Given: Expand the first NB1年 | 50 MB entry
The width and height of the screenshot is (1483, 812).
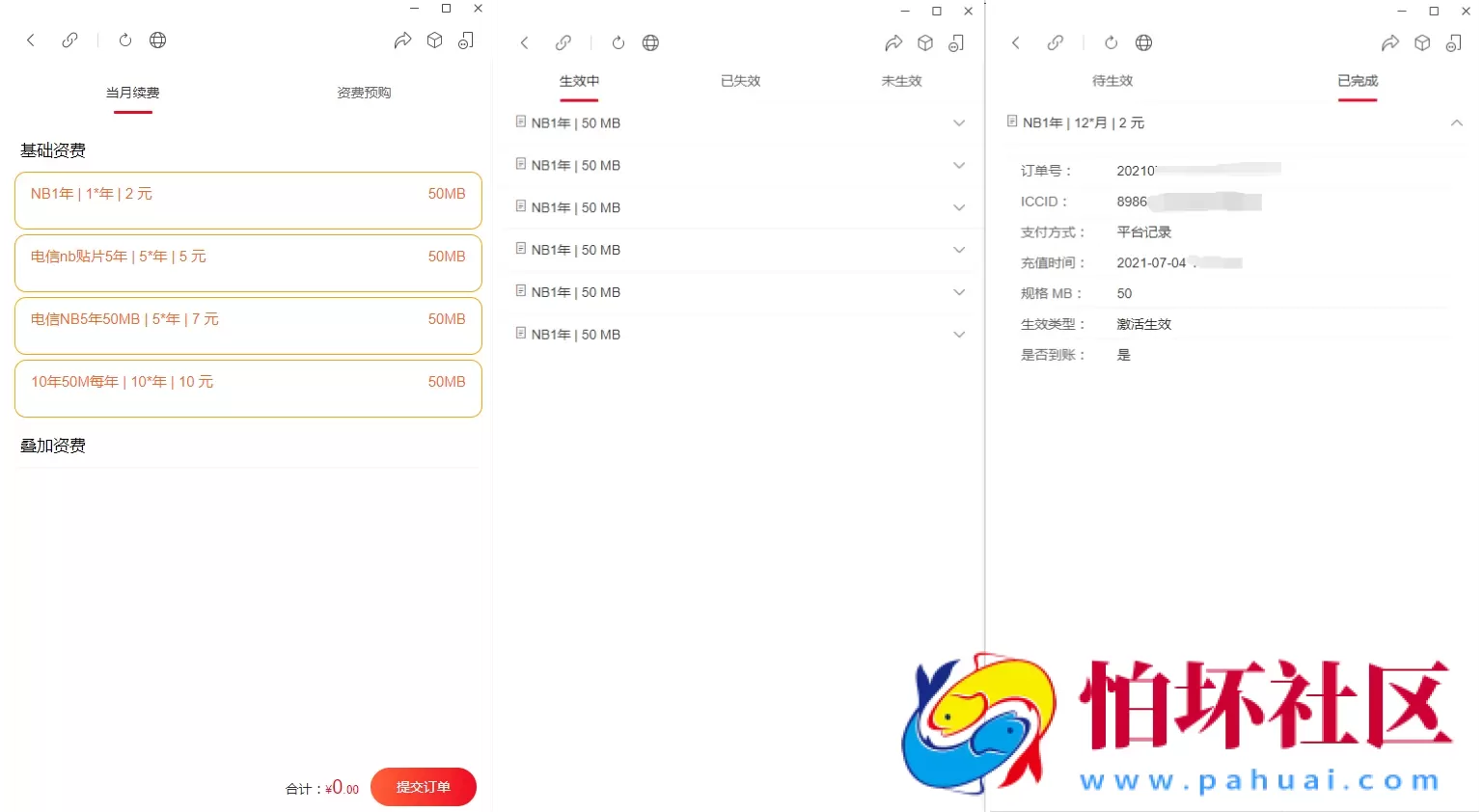Looking at the screenshot, I should click(x=959, y=122).
